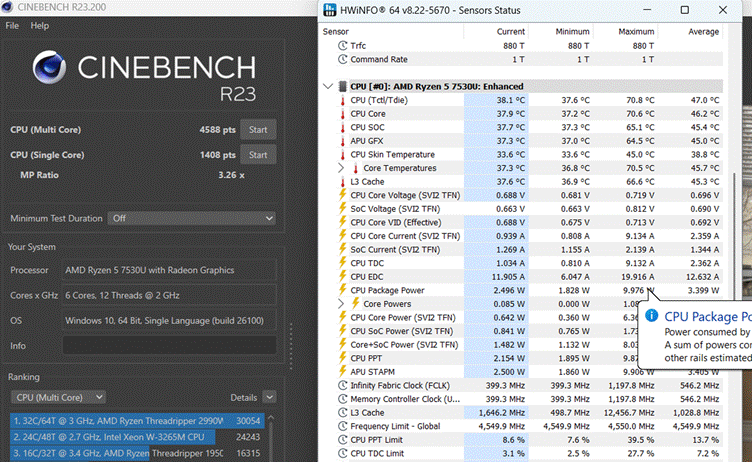The width and height of the screenshot is (752, 462).
Task: Open the CPU (Multi Core) ranking dropdown
Action: pos(58,397)
